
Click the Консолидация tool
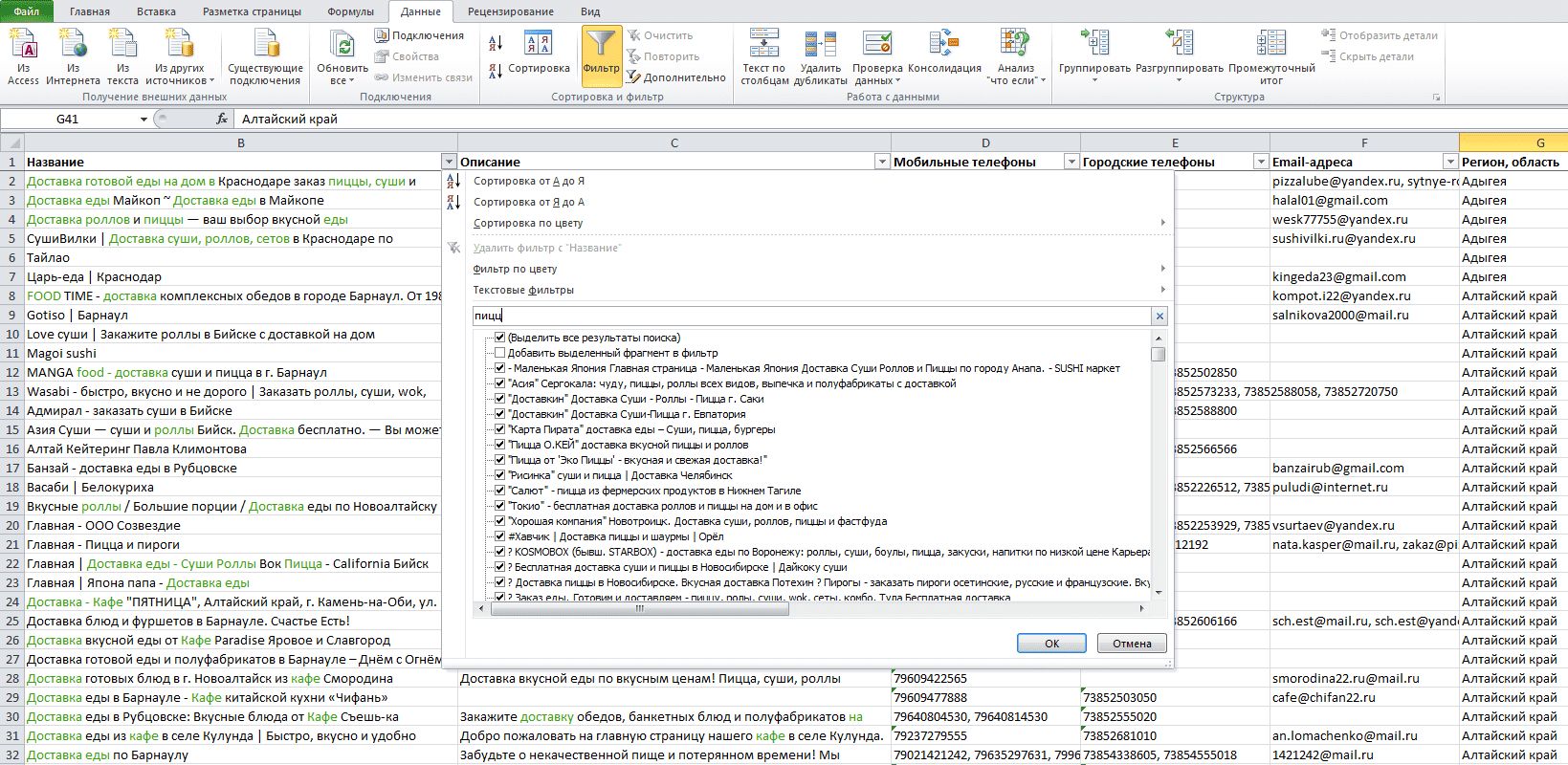944,52
